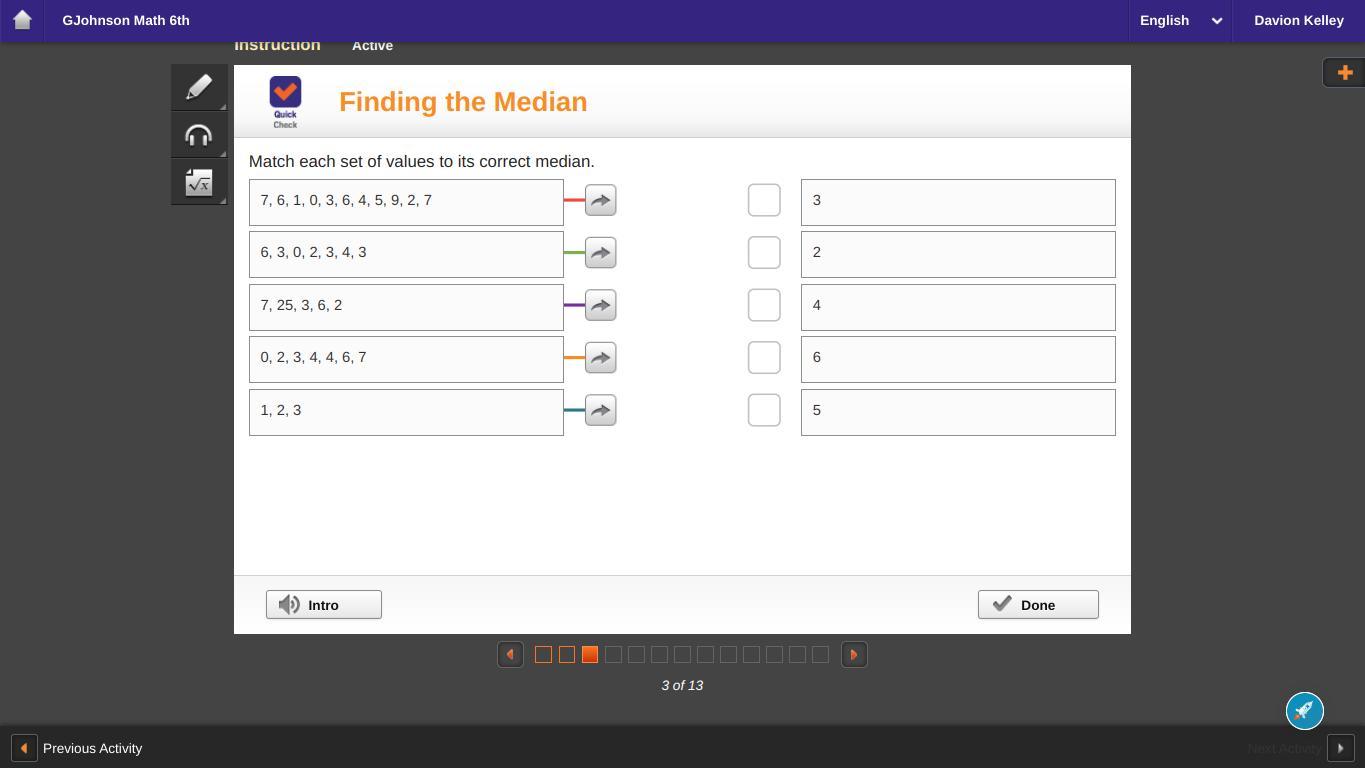Open the English language dropdown
The image size is (1365, 768).
[1180, 20]
